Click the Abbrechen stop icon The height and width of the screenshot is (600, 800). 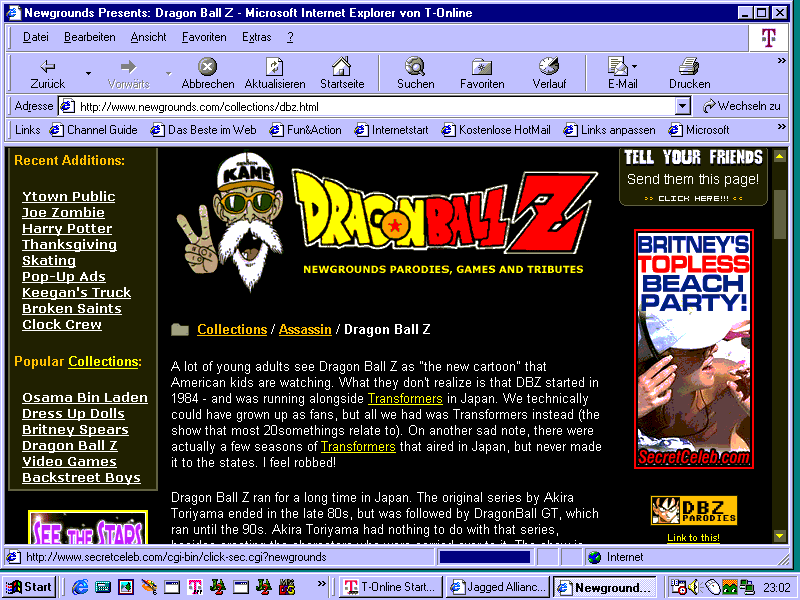[x=207, y=67]
